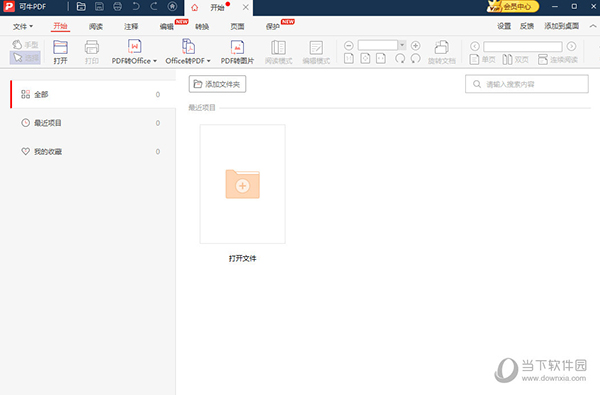Toggle 连续阅读 continuous reading
The image size is (600, 395).
click(558, 59)
